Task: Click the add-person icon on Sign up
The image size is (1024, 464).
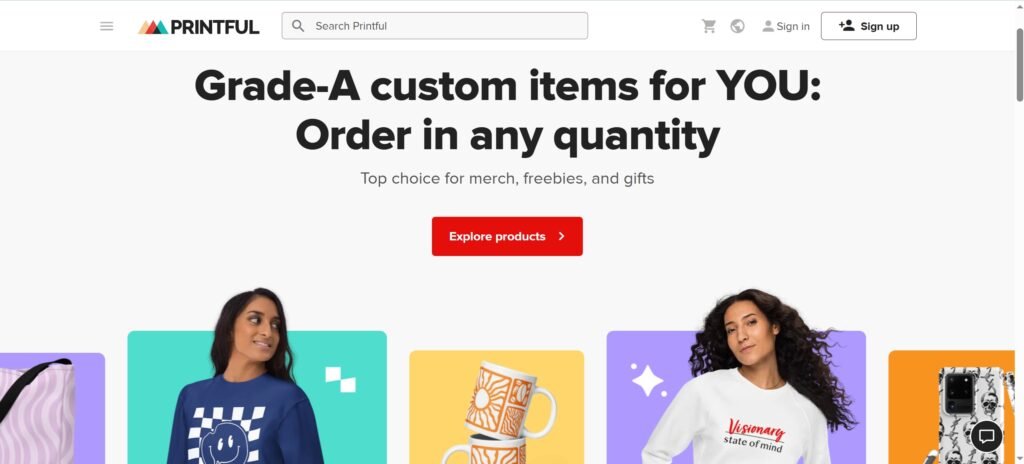Action: (846, 25)
